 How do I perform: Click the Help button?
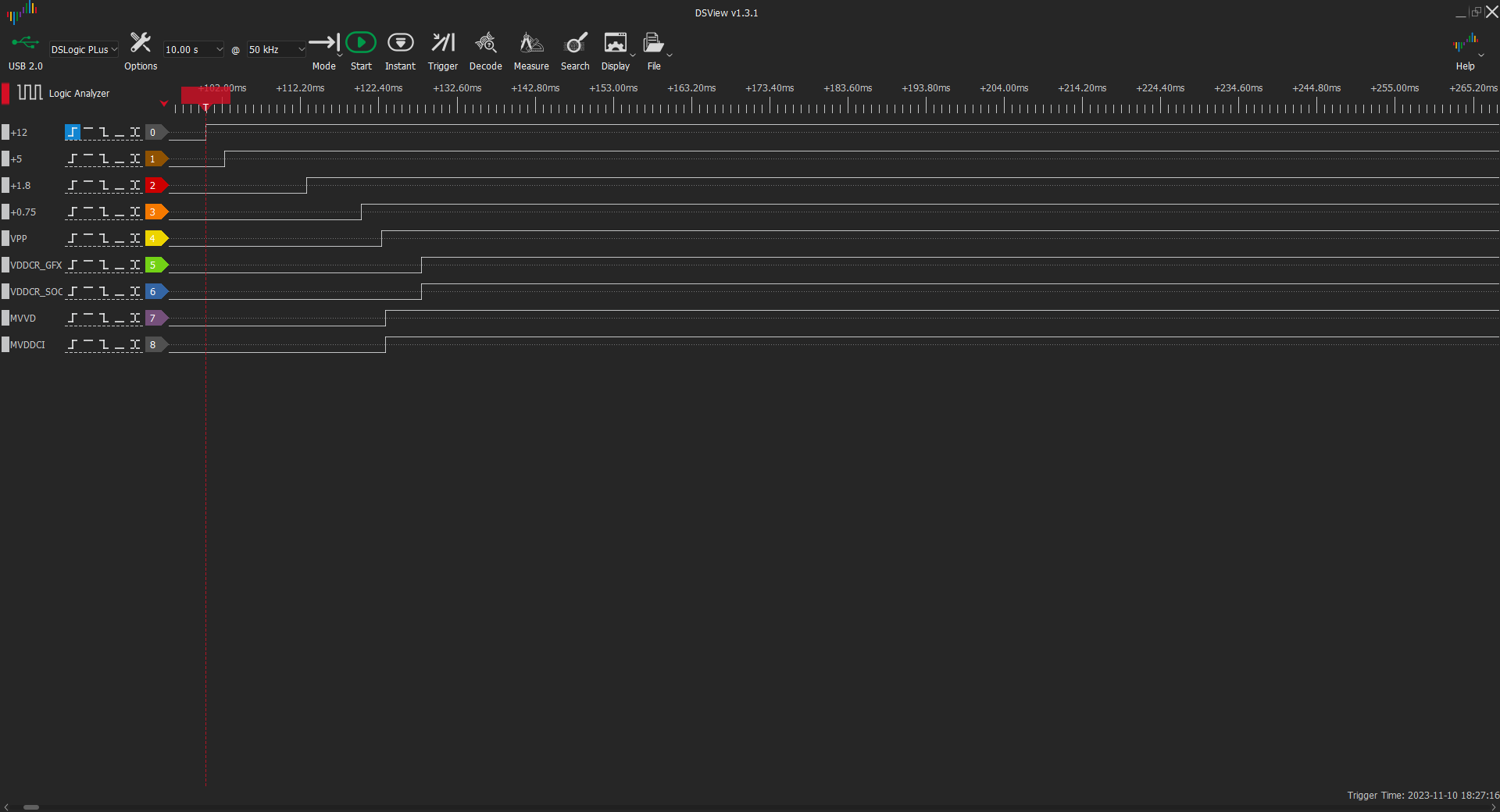1465,47
